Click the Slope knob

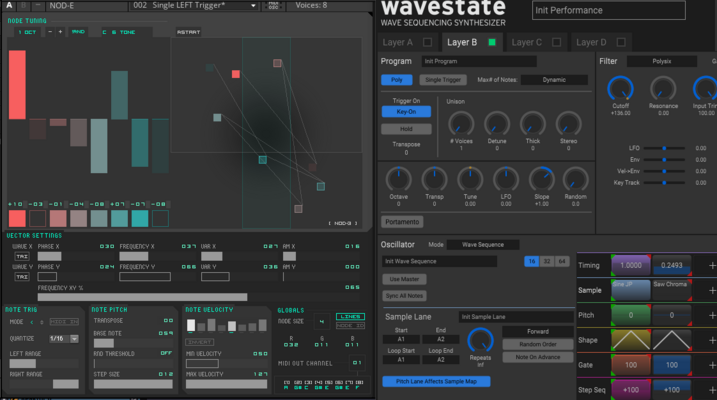click(x=541, y=179)
